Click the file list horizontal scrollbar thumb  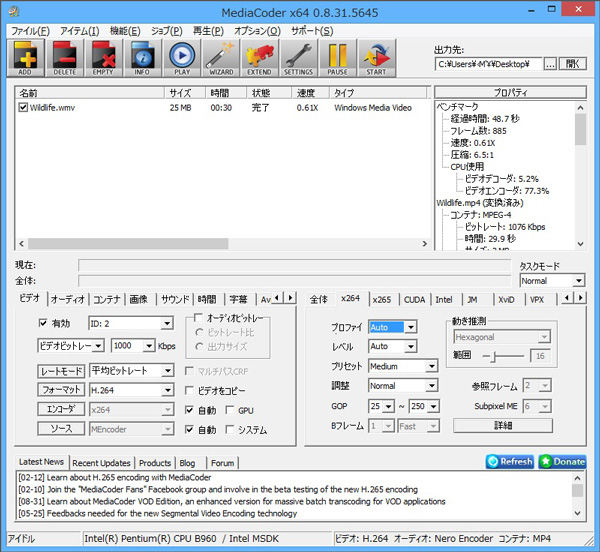point(128,244)
